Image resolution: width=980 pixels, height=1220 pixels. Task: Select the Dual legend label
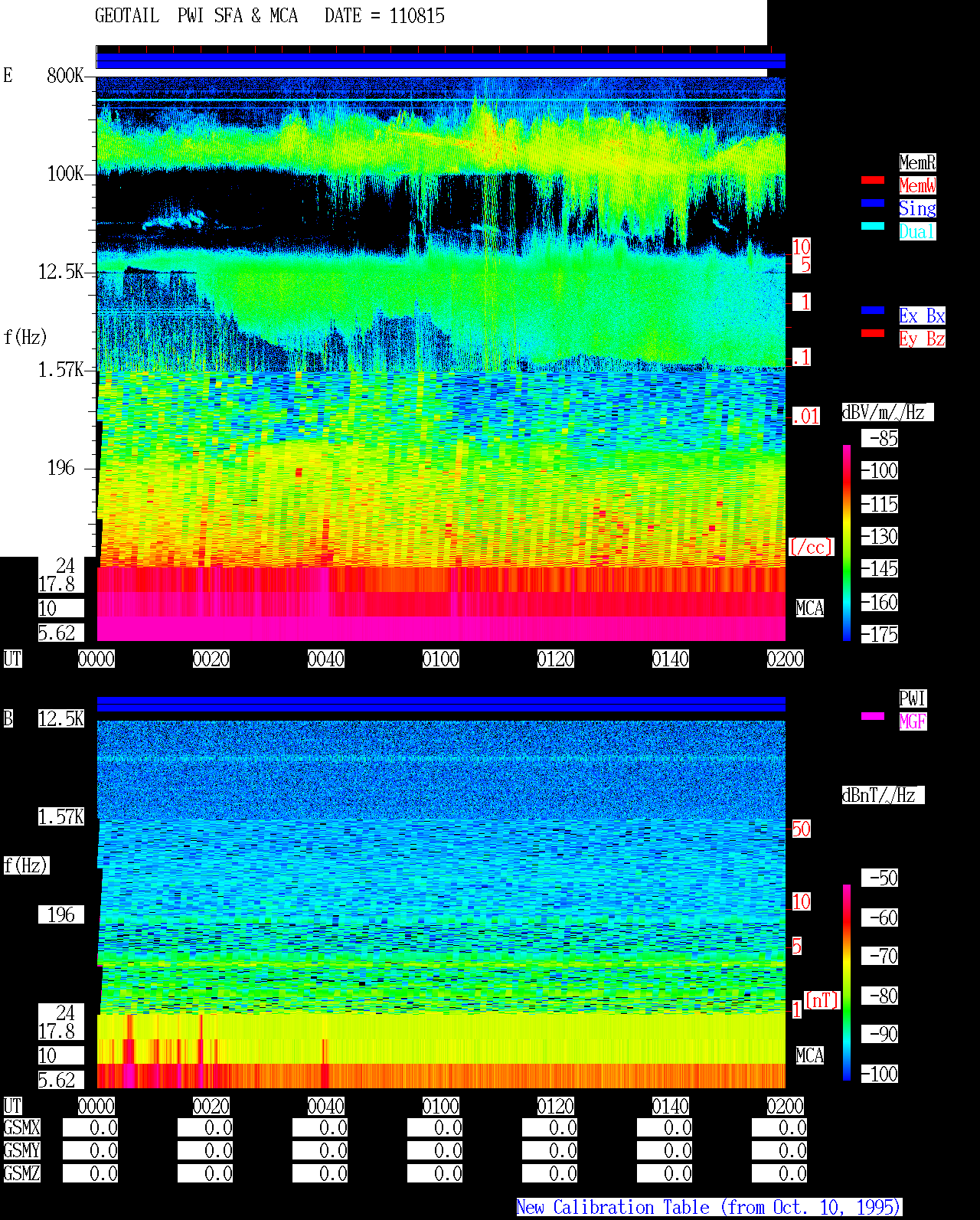coord(917,231)
